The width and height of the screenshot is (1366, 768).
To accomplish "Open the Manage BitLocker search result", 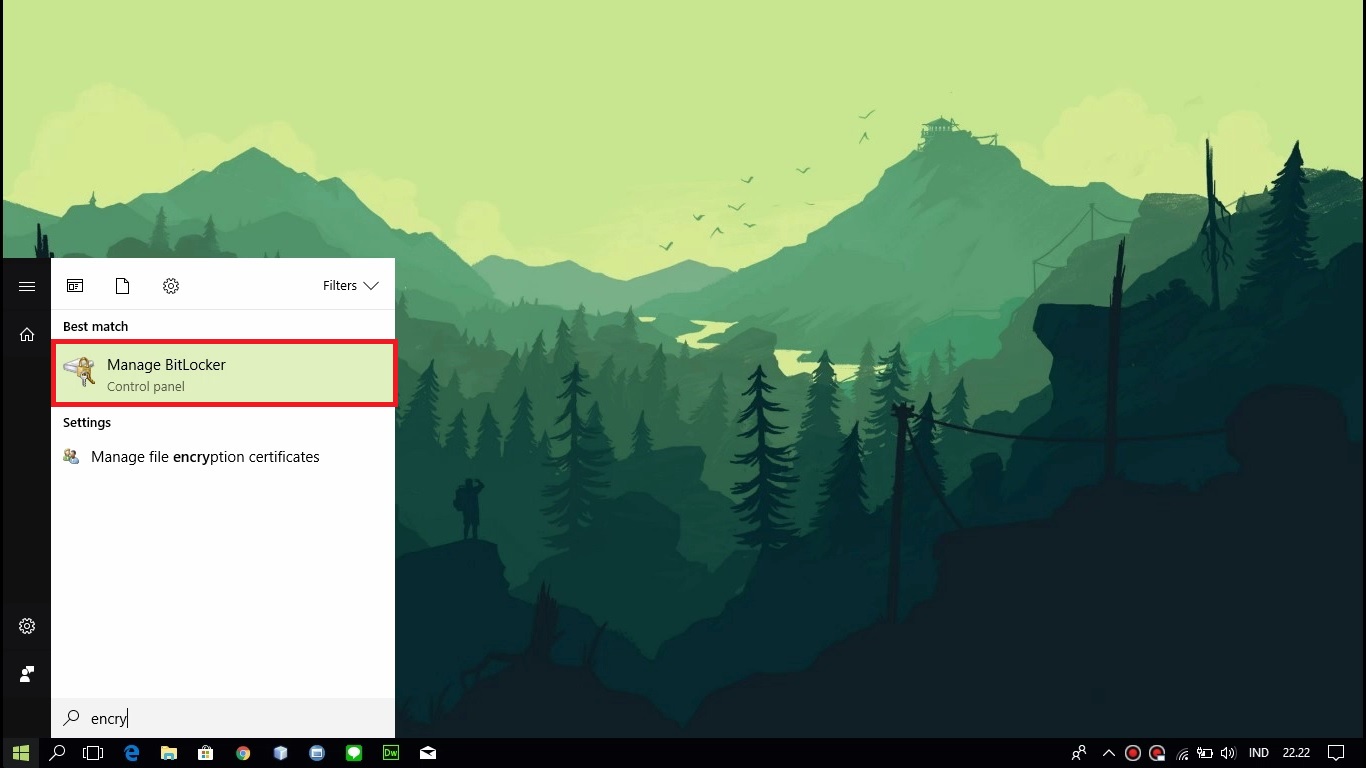I will click(223, 374).
